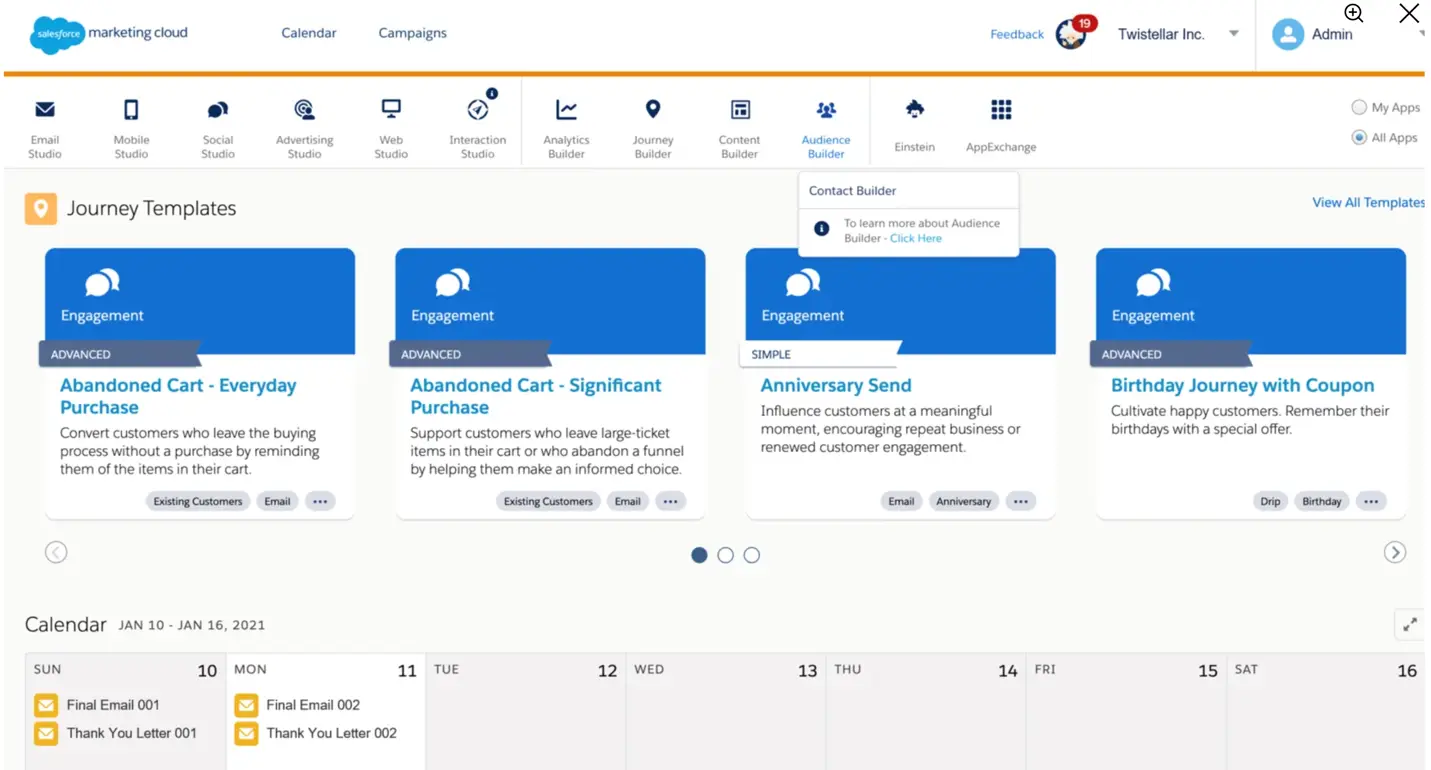Open Web Studio app
This screenshot has height=770, width=1431.
point(391,128)
